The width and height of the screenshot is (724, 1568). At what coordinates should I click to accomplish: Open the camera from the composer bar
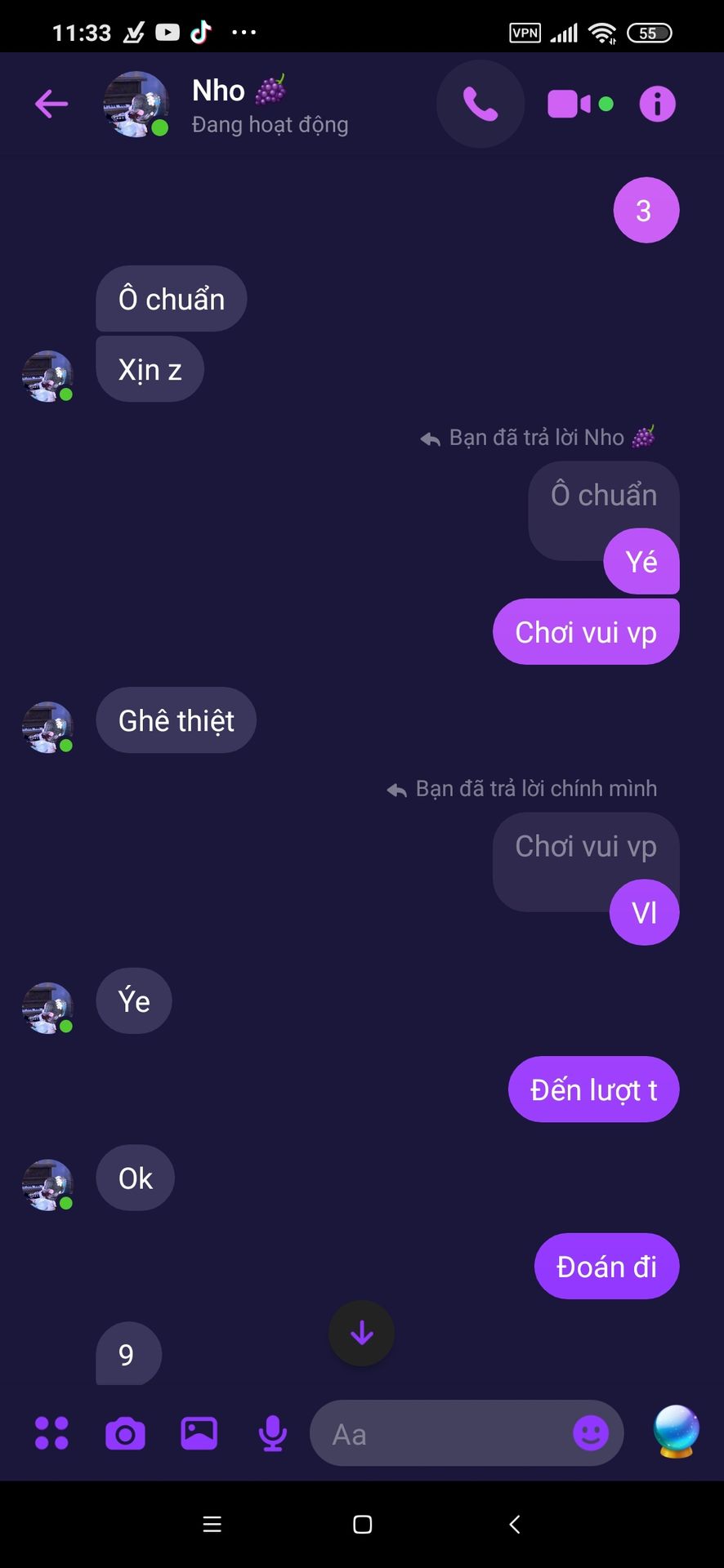[125, 1433]
